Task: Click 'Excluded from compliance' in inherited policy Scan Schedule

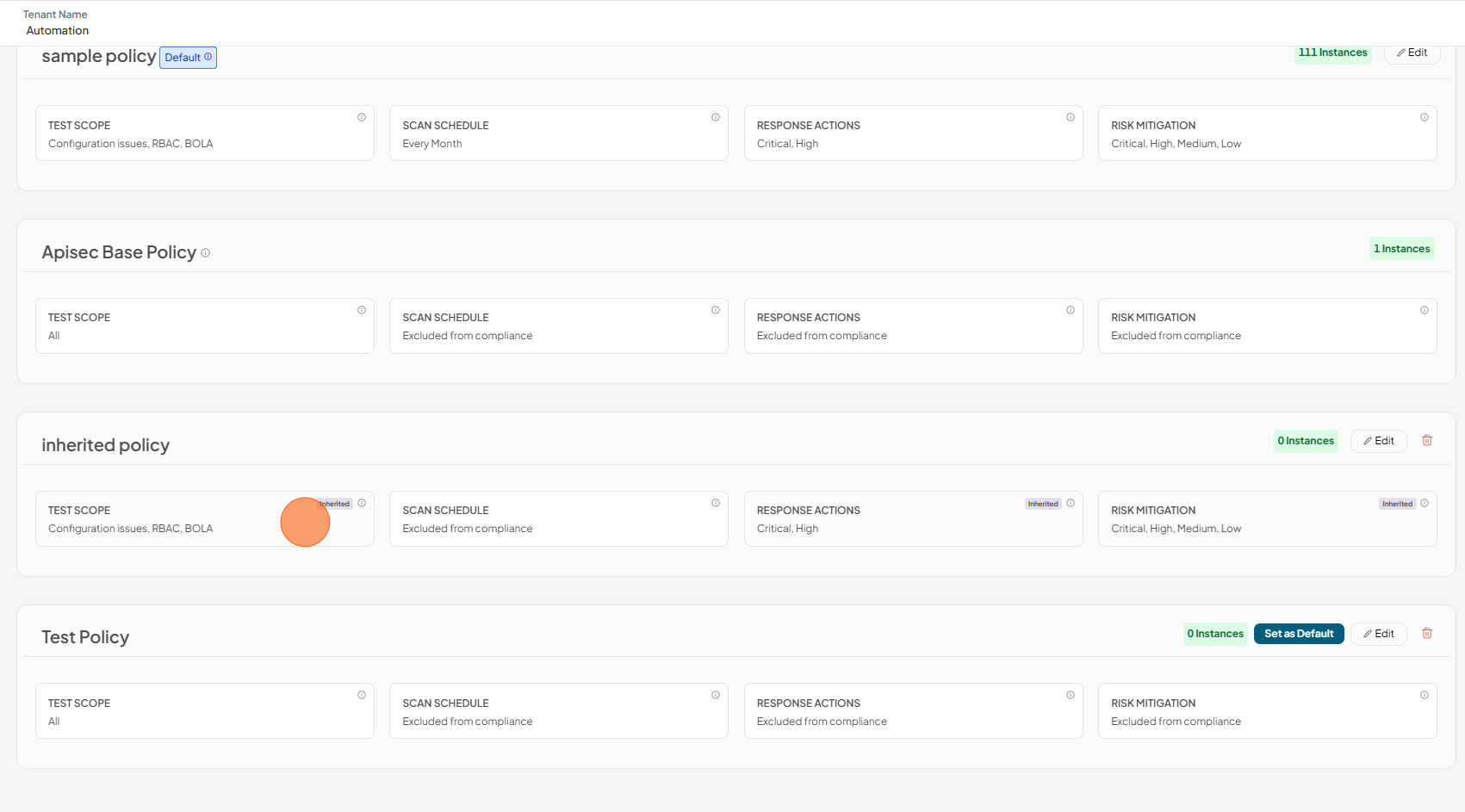Action: (x=468, y=529)
